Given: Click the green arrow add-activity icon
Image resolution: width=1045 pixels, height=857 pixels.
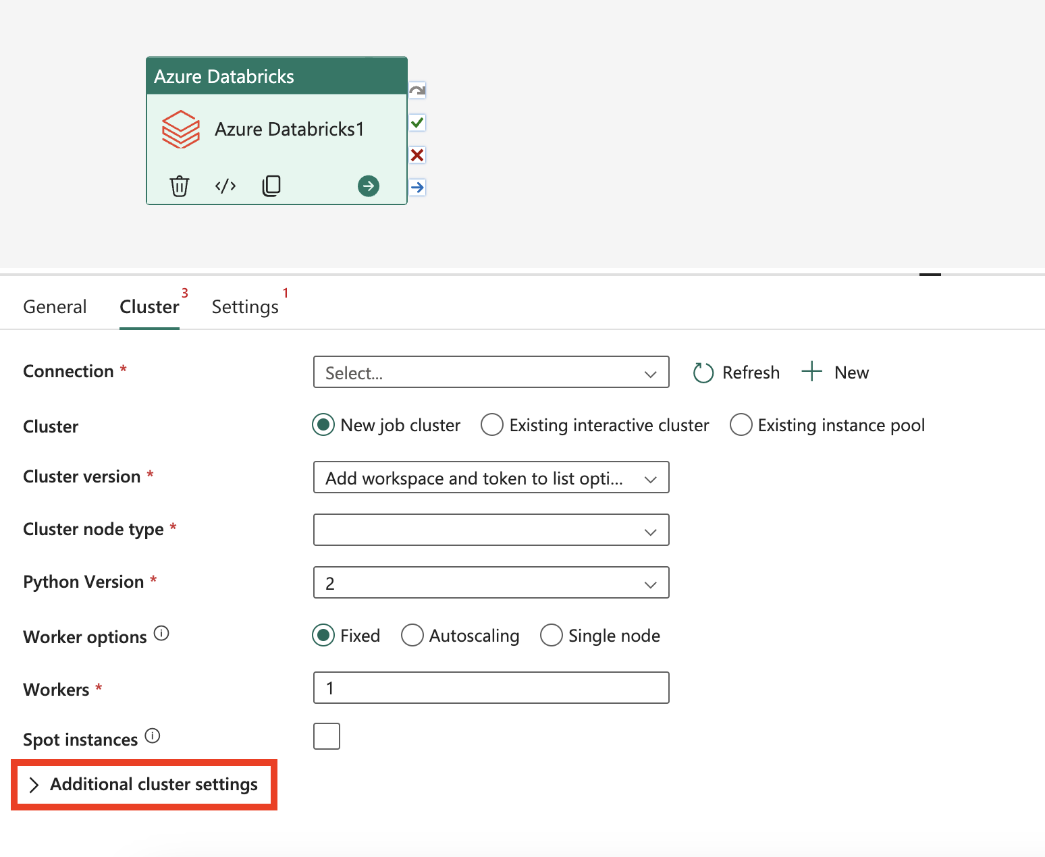Looking at the screenshot, I should pos(369,186).
